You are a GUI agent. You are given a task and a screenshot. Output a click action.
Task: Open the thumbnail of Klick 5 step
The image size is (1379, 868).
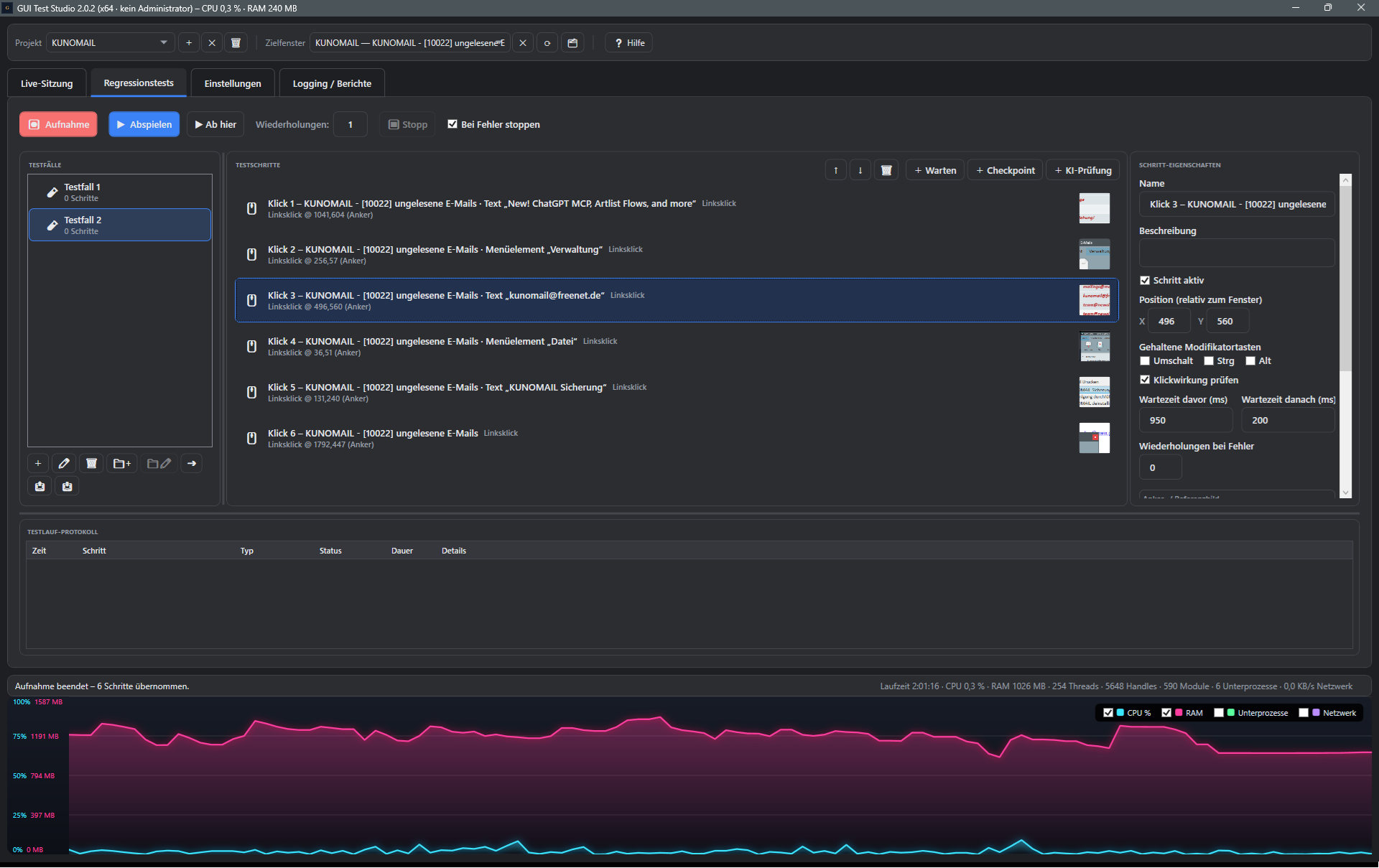[x=1095, y=393]
